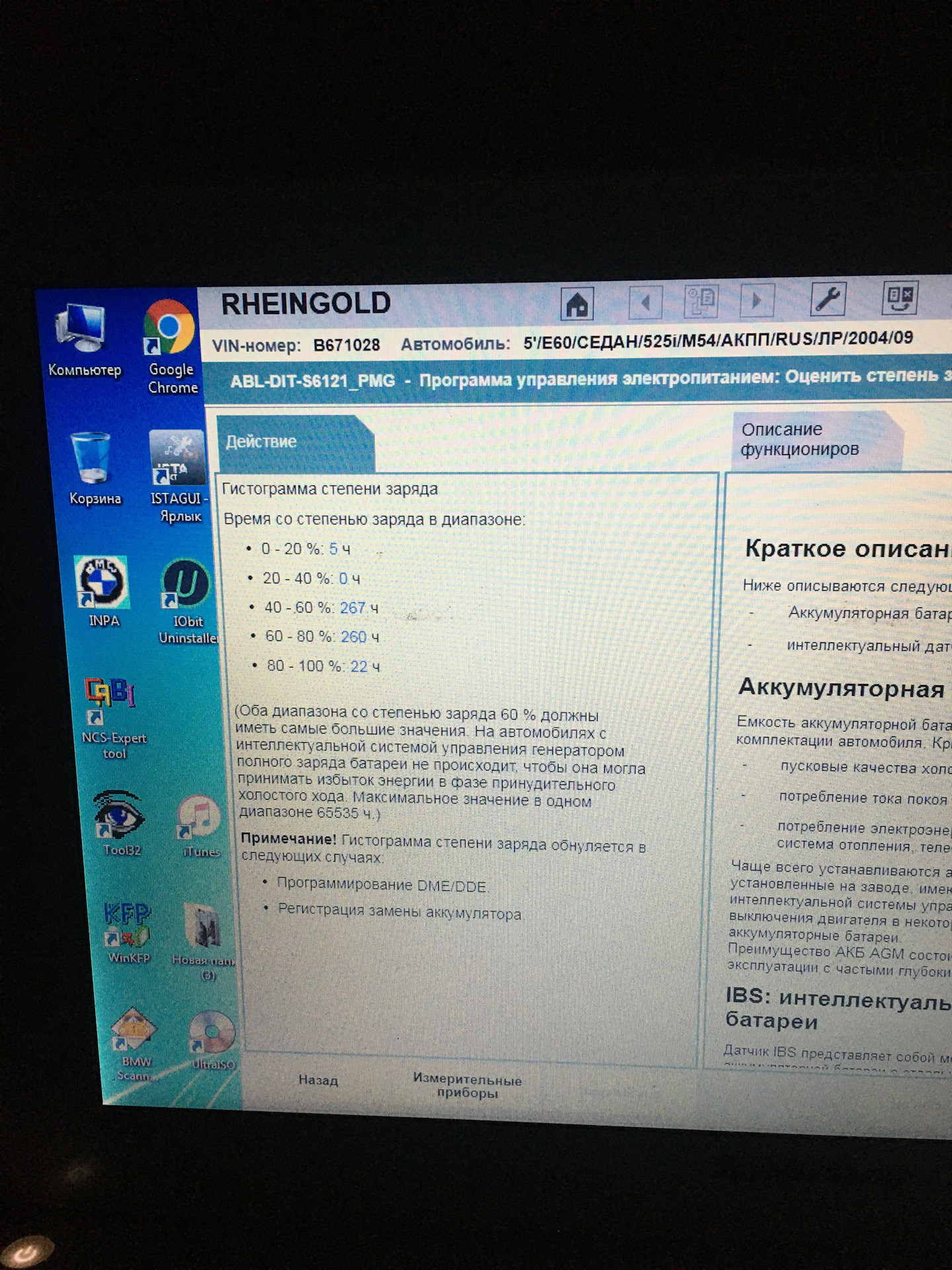
Task: Open the wrench settings icon
Action: click(x=828, y=299)
